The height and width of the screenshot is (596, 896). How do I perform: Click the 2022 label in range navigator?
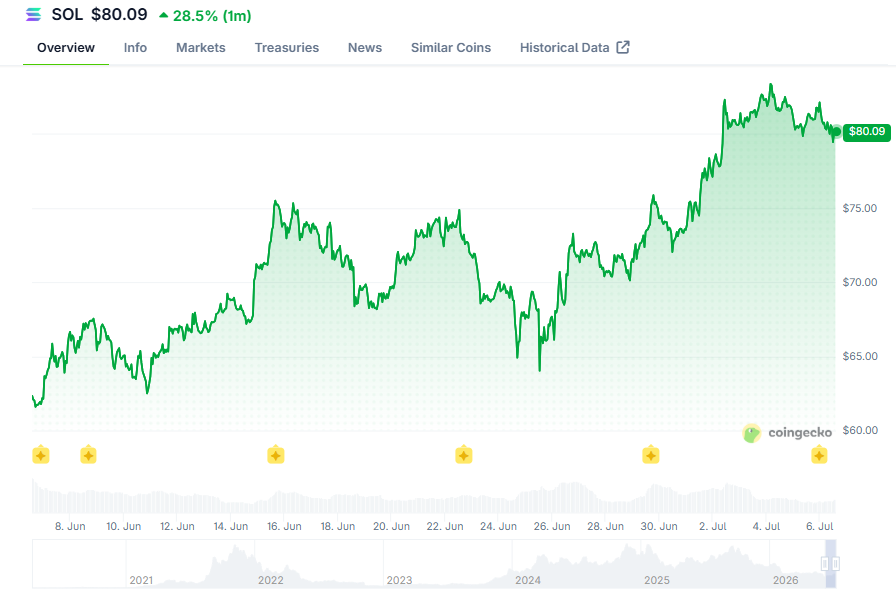(x=270, y=580)
